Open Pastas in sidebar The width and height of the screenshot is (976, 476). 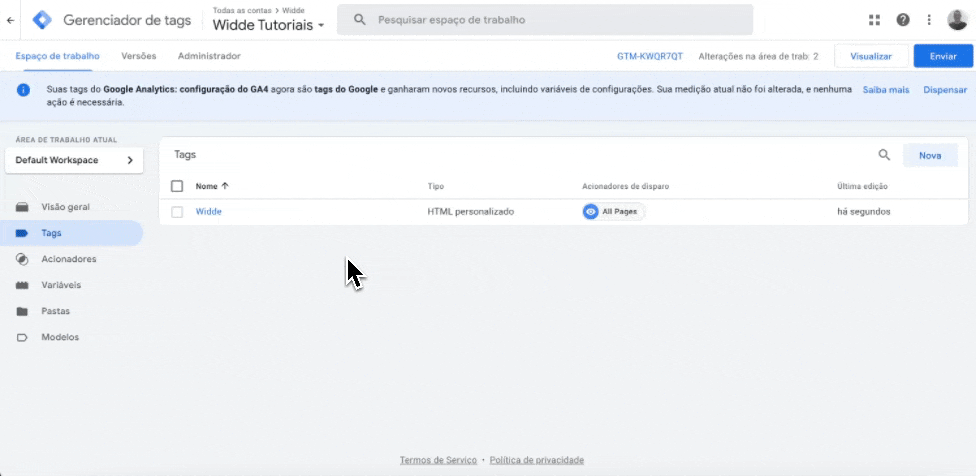(55, 311)
